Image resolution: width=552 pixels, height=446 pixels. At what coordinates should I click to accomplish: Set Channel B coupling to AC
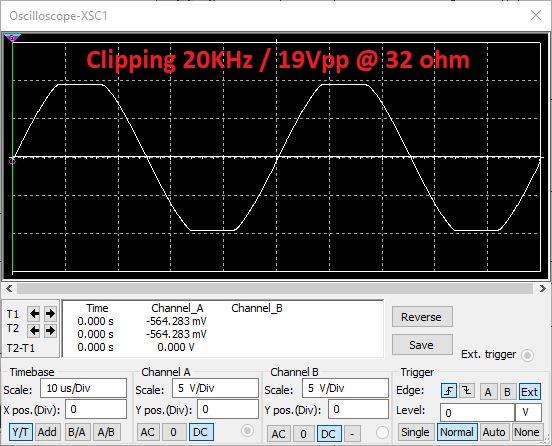[x=279, y=434]
